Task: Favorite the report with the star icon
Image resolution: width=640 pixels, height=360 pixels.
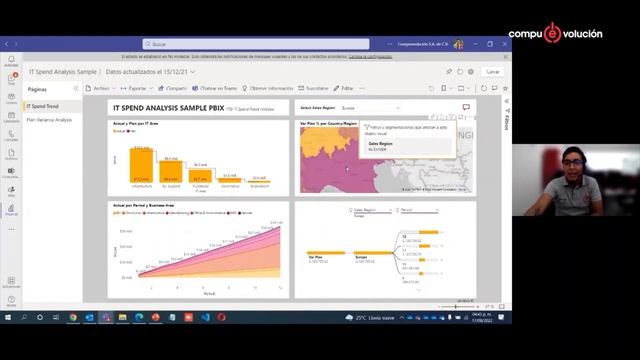Action: click(x=505, y=88)
